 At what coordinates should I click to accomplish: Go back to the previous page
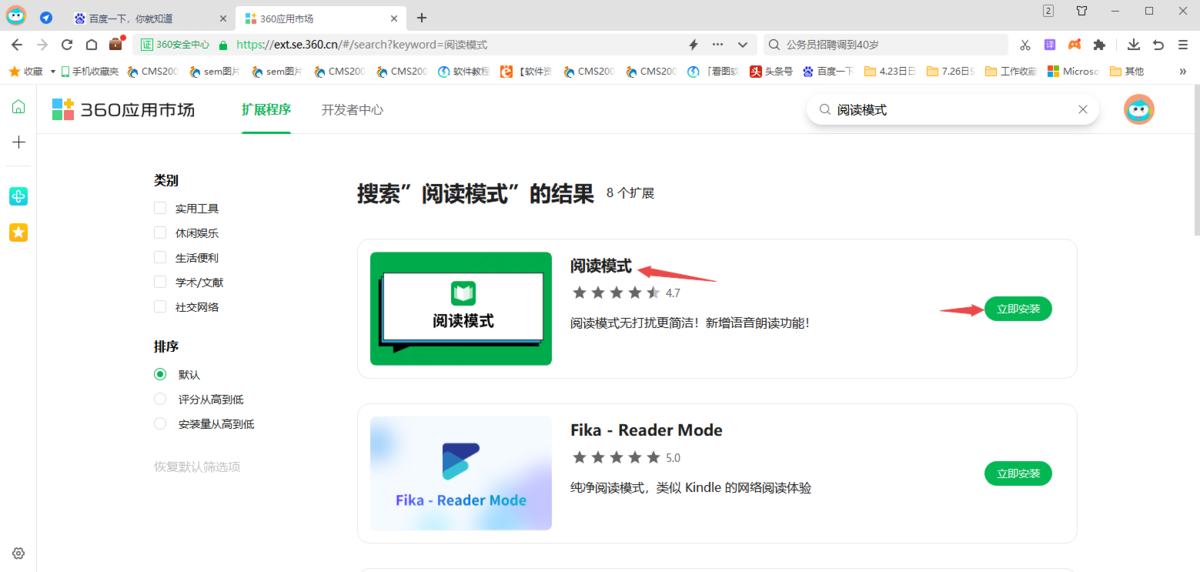click(x=16, y=45)
